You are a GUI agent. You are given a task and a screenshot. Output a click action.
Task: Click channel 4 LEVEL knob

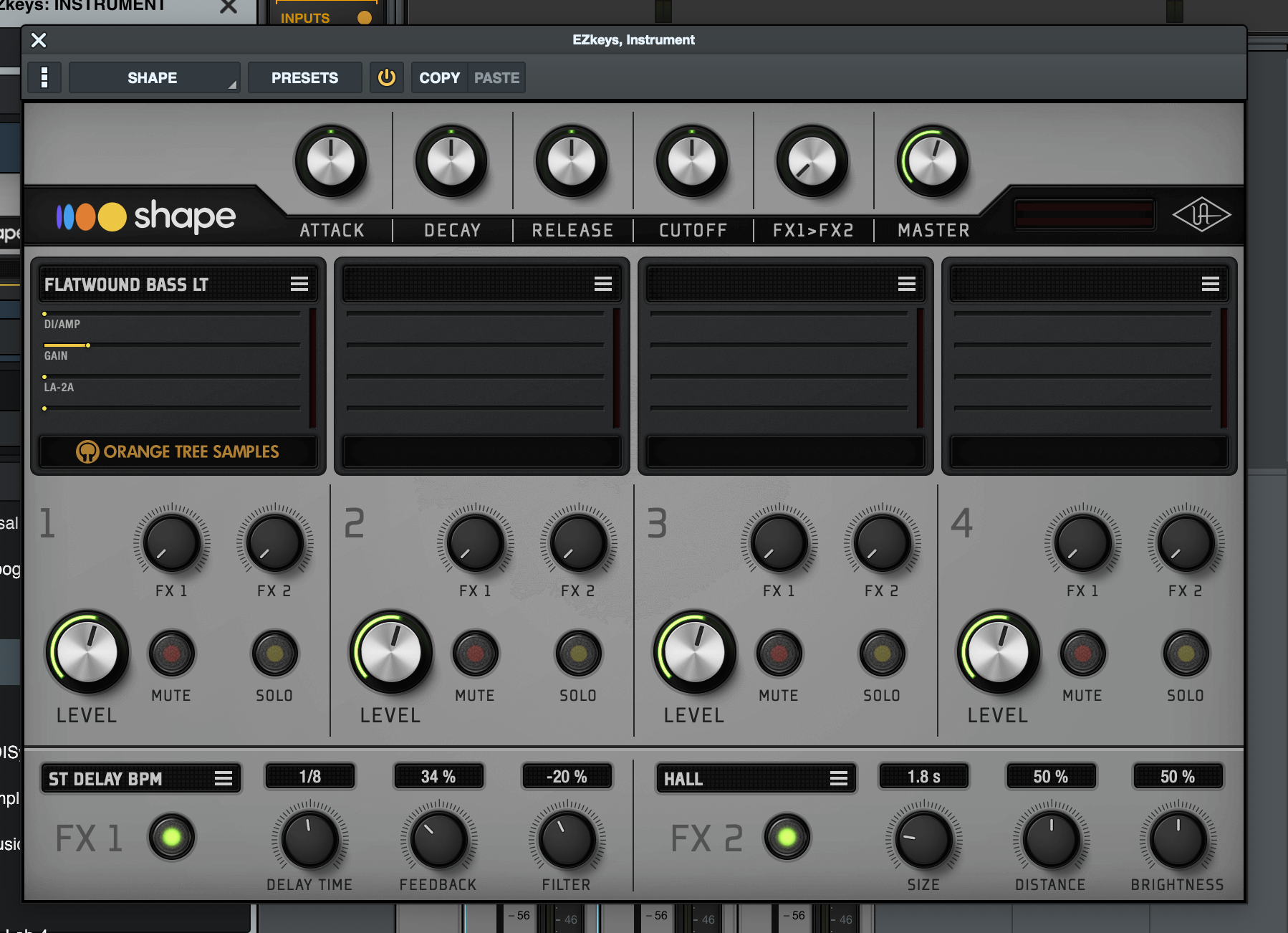pos(999,652)
